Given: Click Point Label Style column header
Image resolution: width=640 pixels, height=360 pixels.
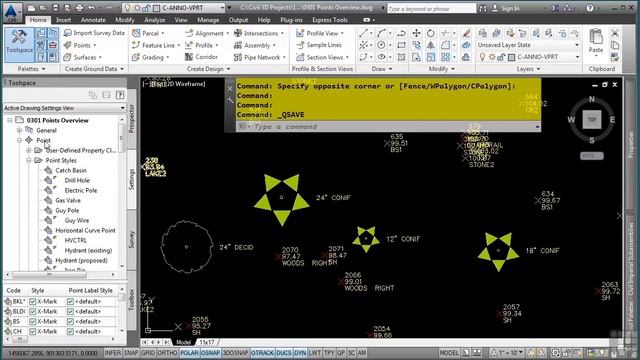Looking at the screenshot, I should [91, 290].
